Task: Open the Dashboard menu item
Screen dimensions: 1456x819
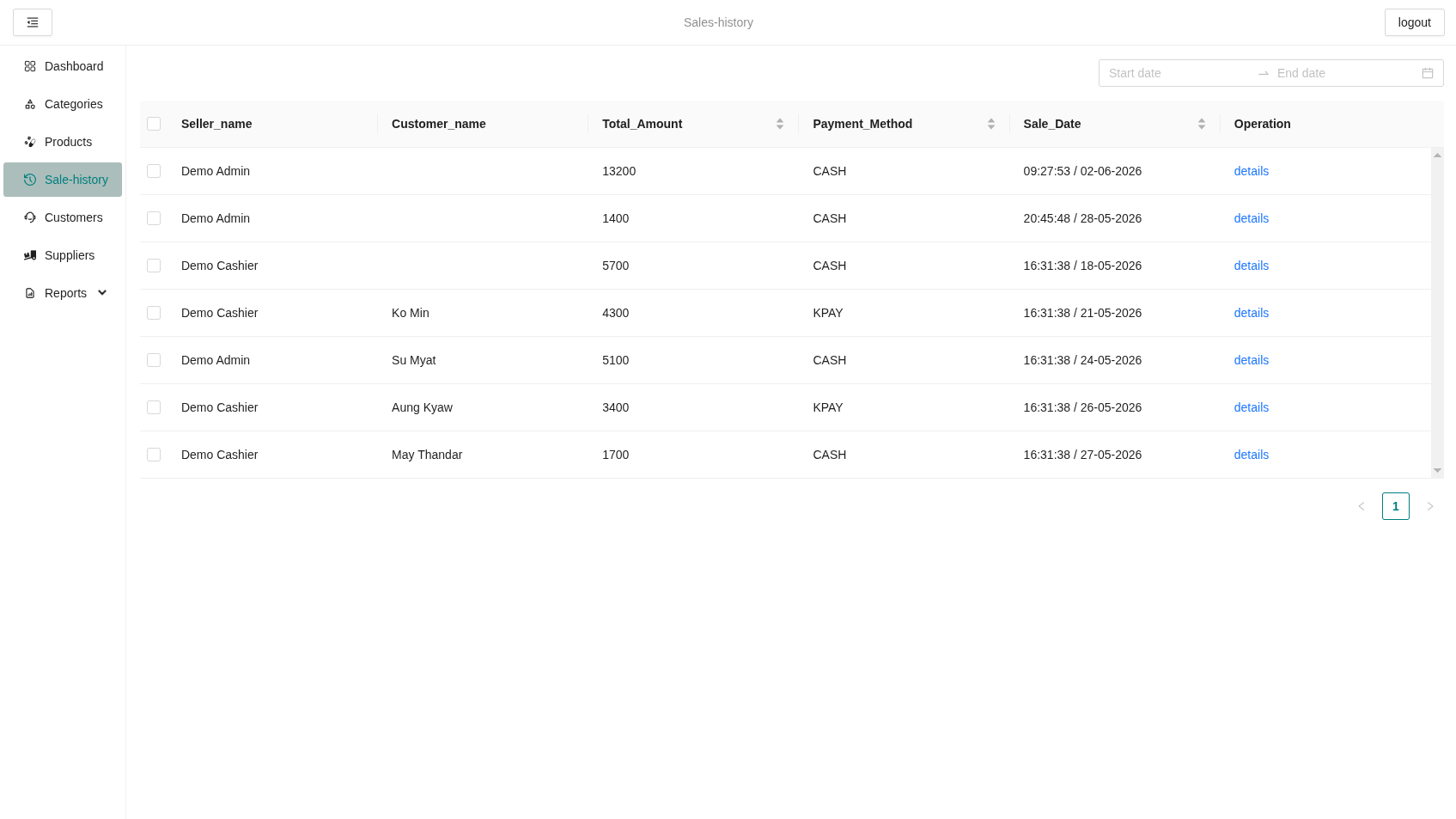Action: point(63,66)
